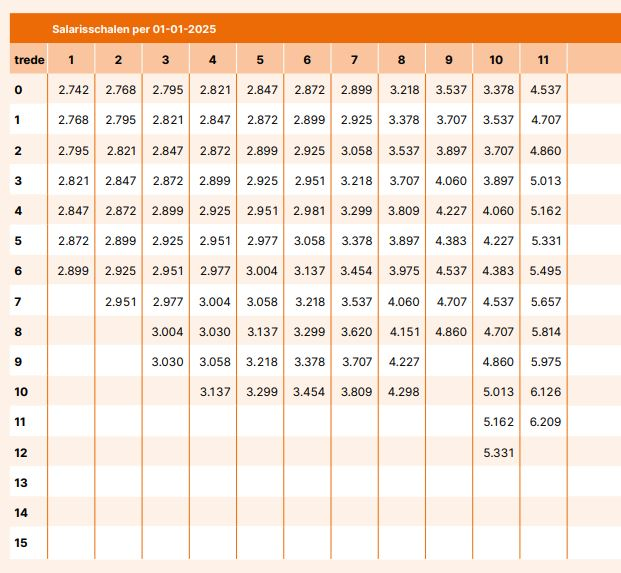Select the row label for trede 15
Viewport: 621px width, 573px height.
(20, 543)
